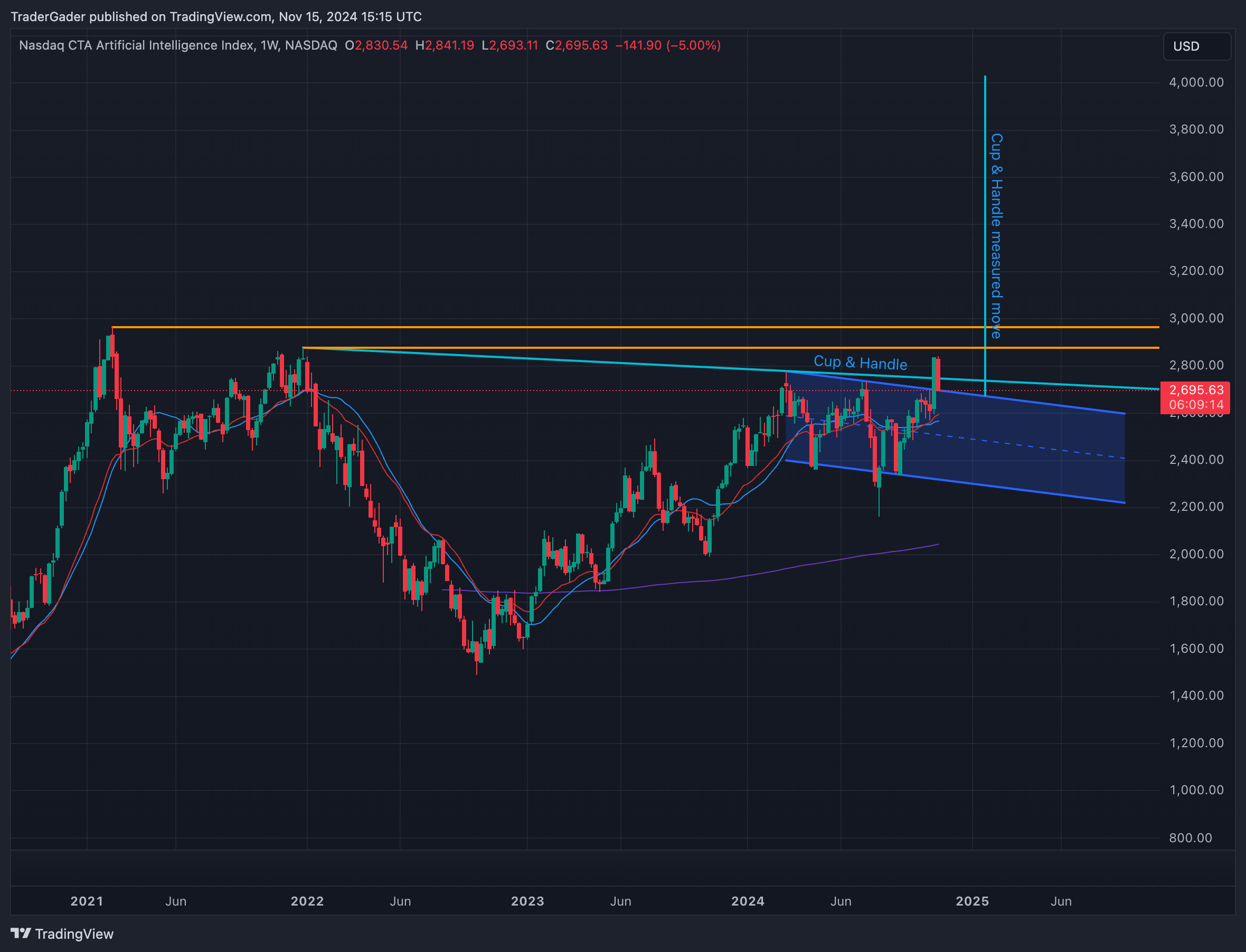This screenshot has height=952, width=1246.
Task: Click the 1,800.00 price axis label
Action: click(x=1196, y=601)
